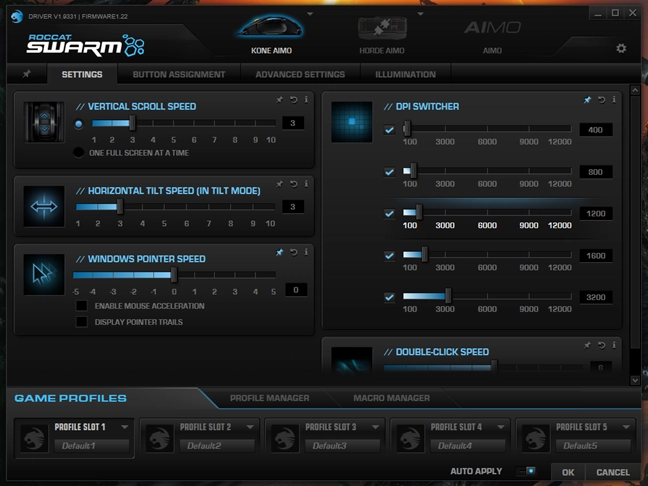Open Profile Slot 2 dropdown arrow
Viewport: 648px width, 486px height.
[x=250, y=427]
